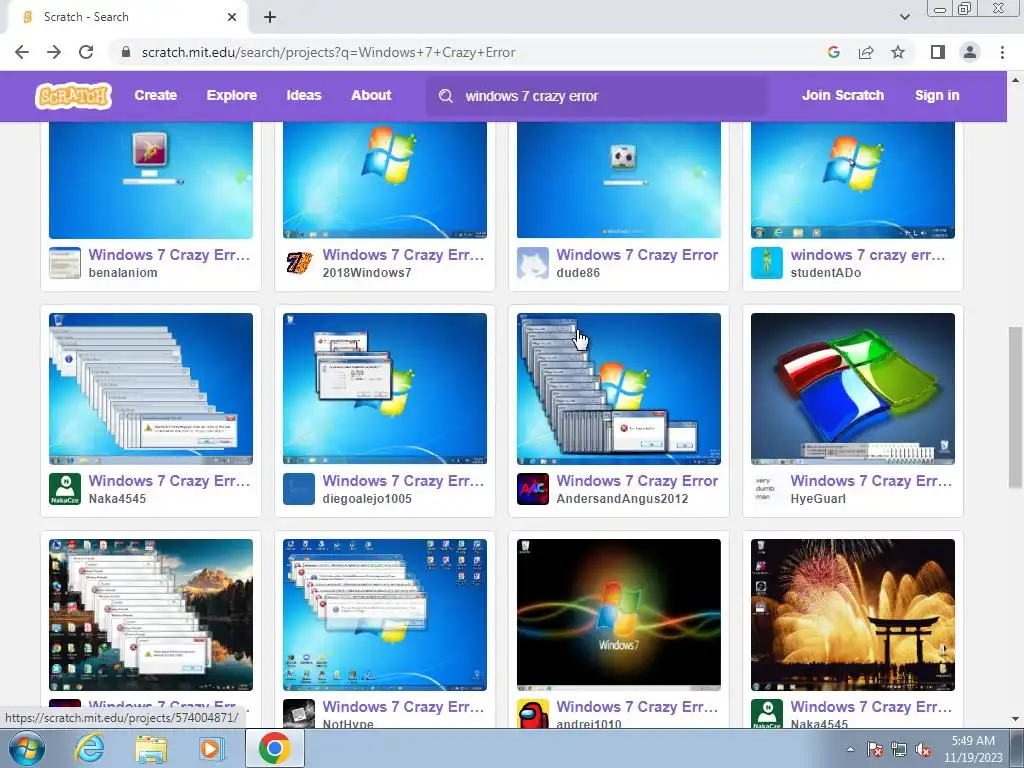
Task: Open HyeGuarl's glass Windows logo thumbnail
Action: point(853,389)
